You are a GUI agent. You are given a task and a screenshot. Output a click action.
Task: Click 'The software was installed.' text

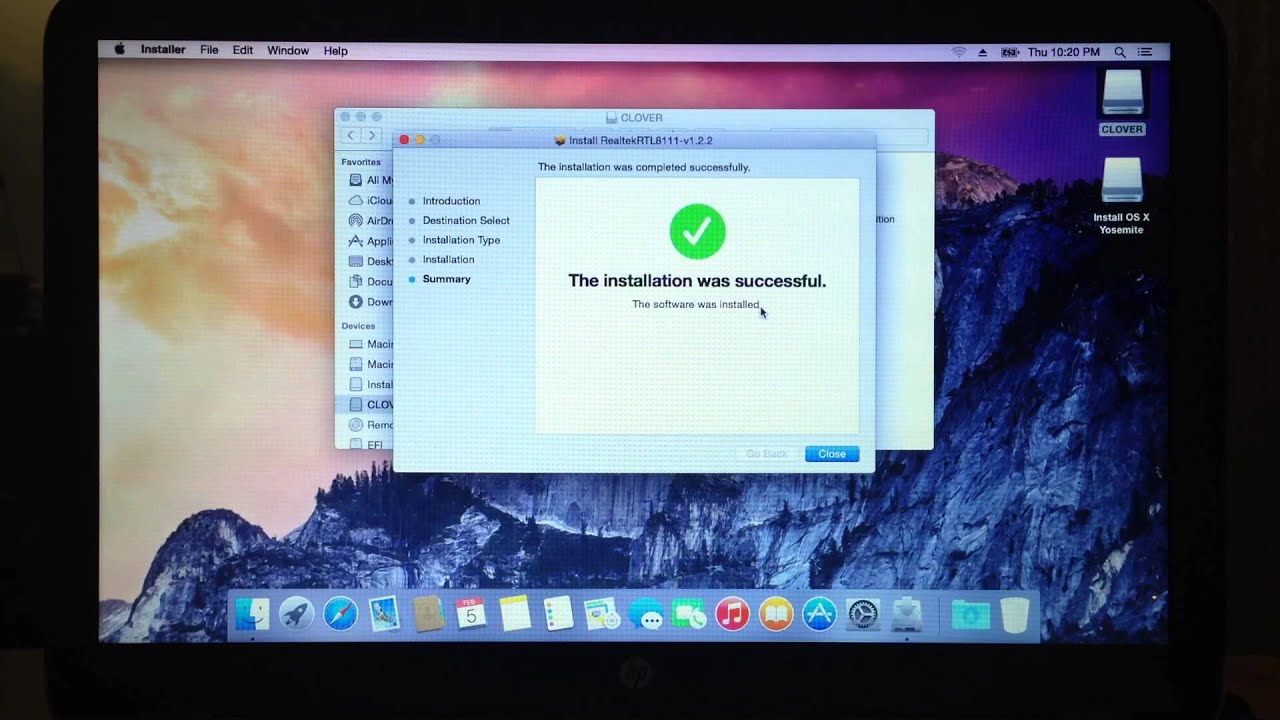tap(696, 304)
